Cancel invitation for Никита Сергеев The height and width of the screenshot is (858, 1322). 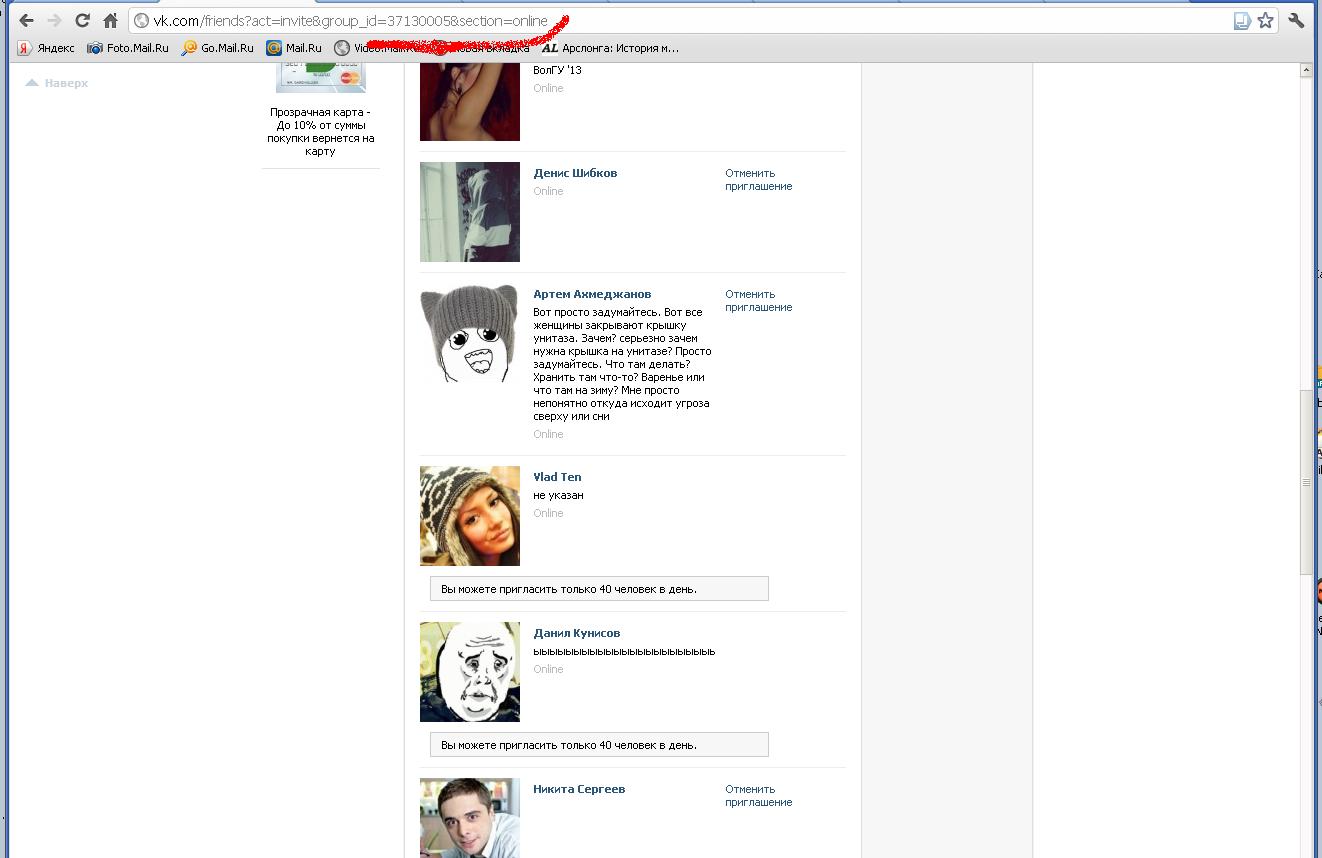pos(758,796)
